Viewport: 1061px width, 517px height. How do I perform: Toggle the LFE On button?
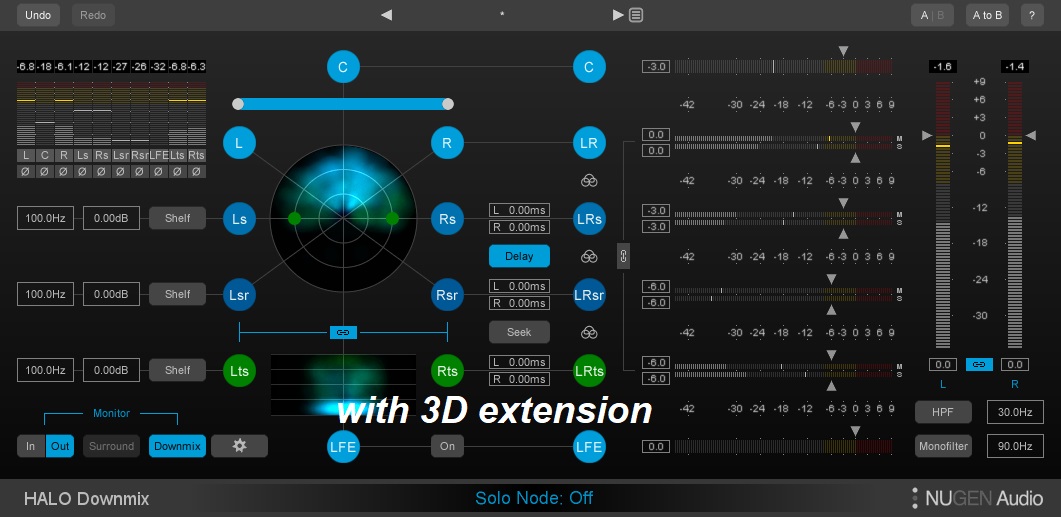(x=447, y=447)
